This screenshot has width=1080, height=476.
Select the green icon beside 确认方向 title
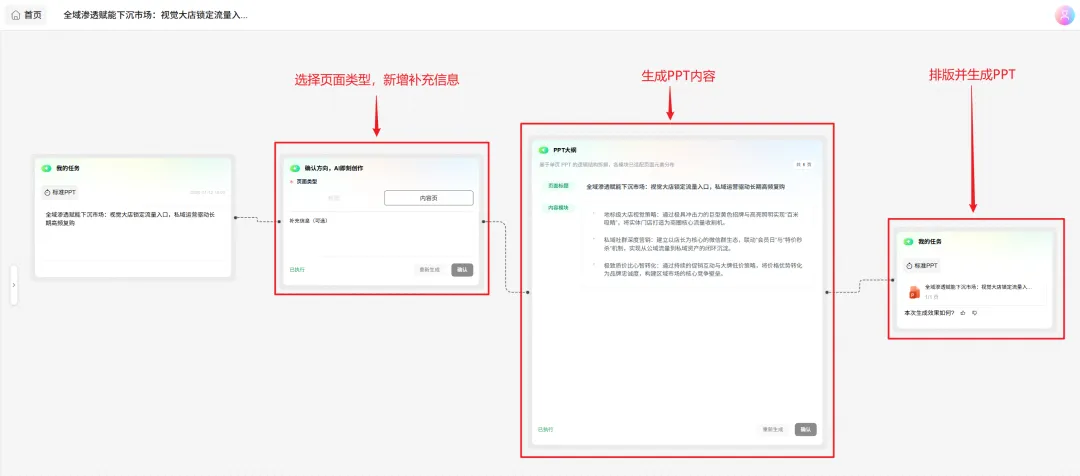(295, 168)
